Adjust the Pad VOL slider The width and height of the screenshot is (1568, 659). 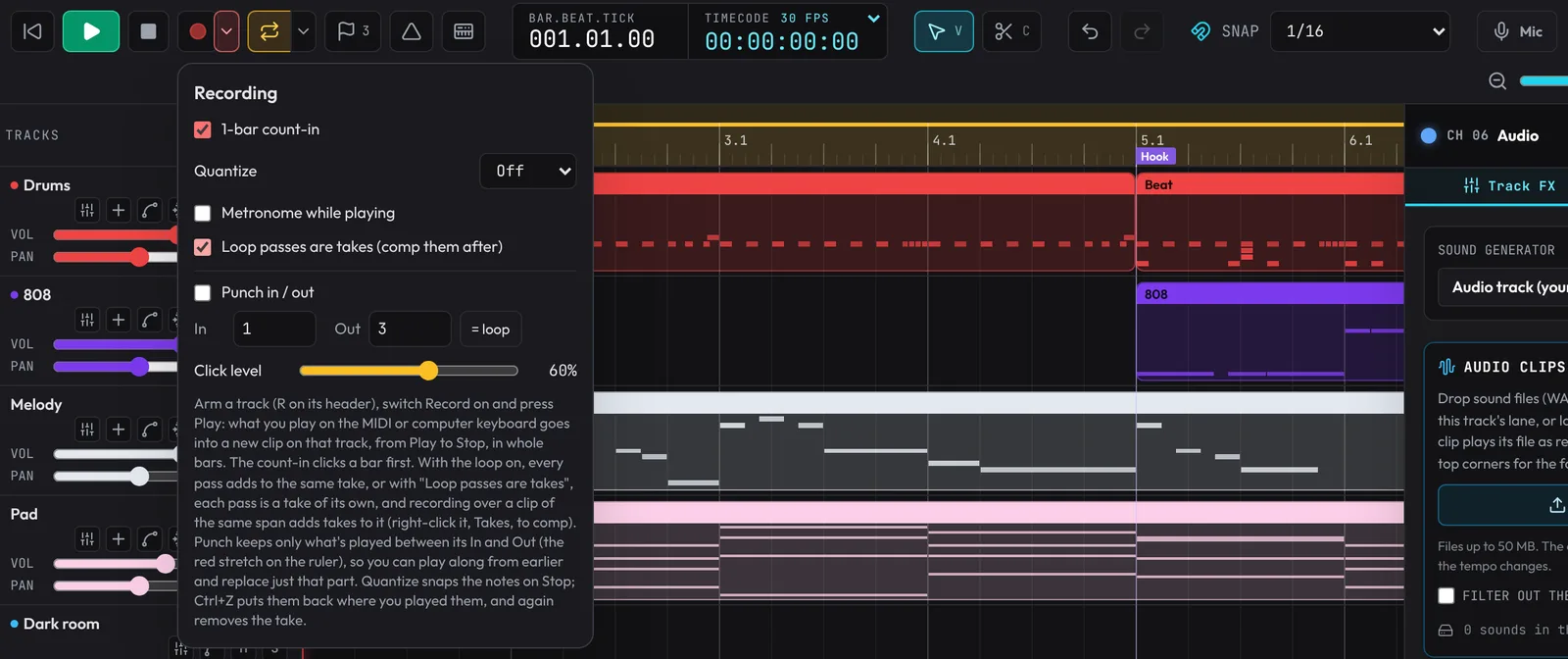116,564
